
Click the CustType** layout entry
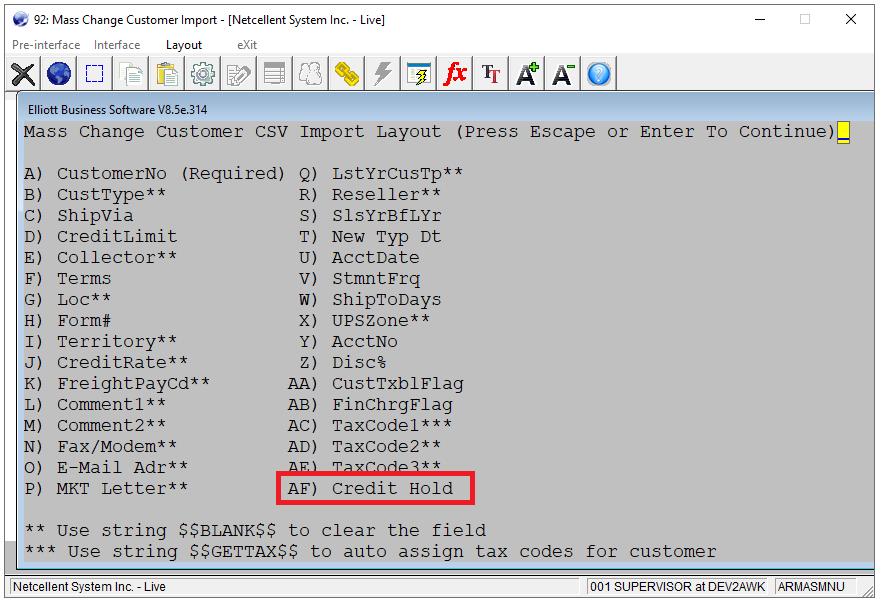coord(95,194)
